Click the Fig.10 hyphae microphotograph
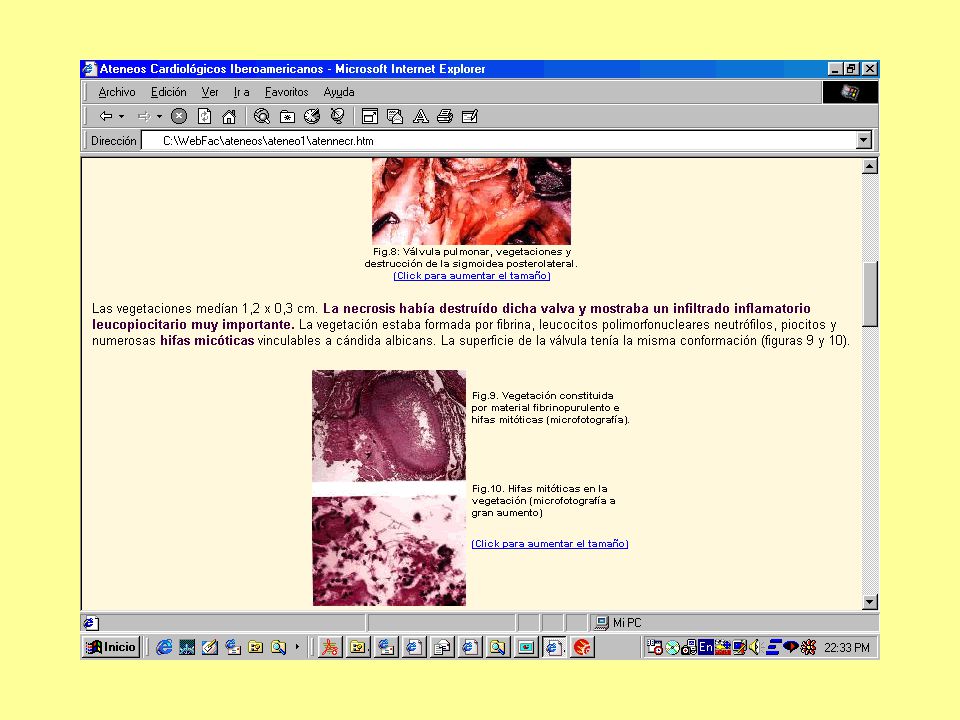Screen dimensions: 960x720 point(389,551)
